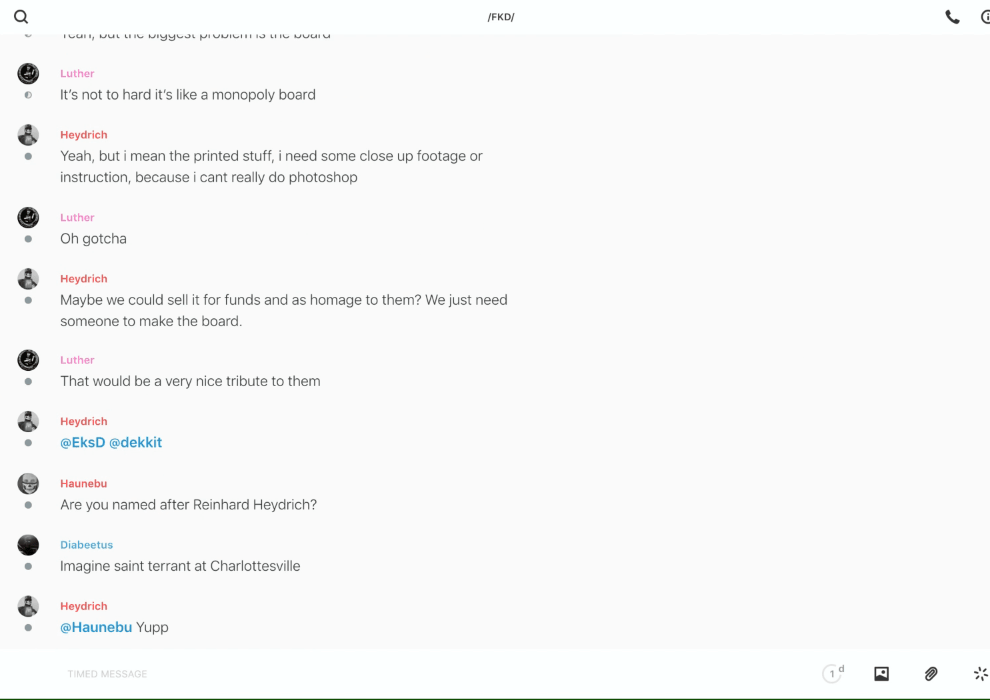Open the conversation info panel

click(x=985, y=17)
